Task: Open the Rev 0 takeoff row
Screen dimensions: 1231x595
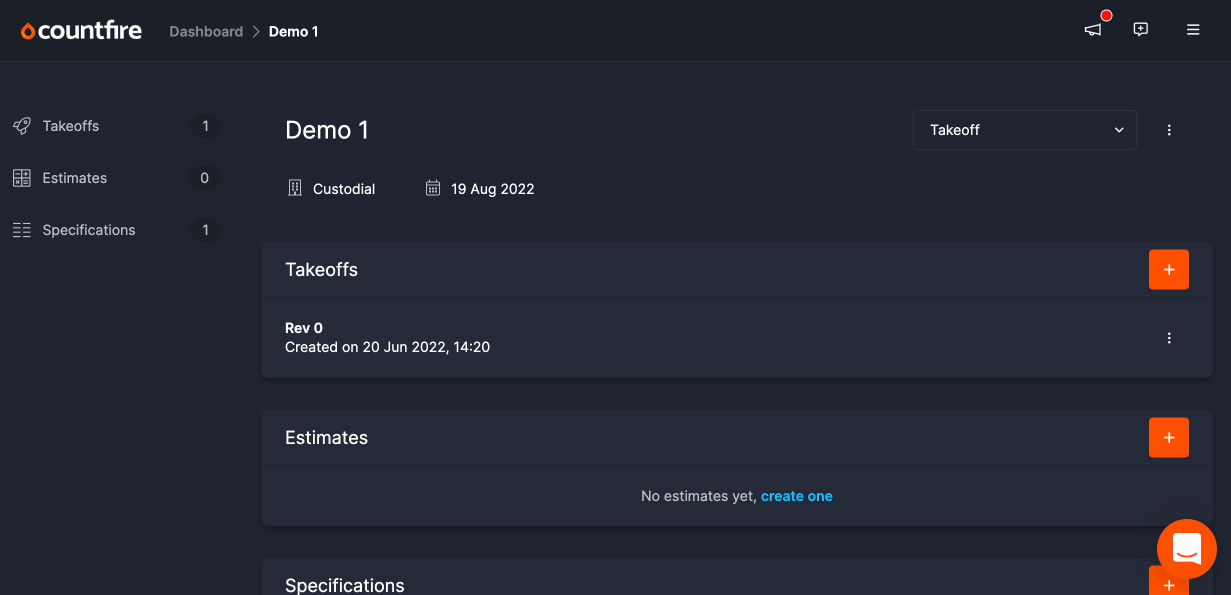Action: click(387, 338)
